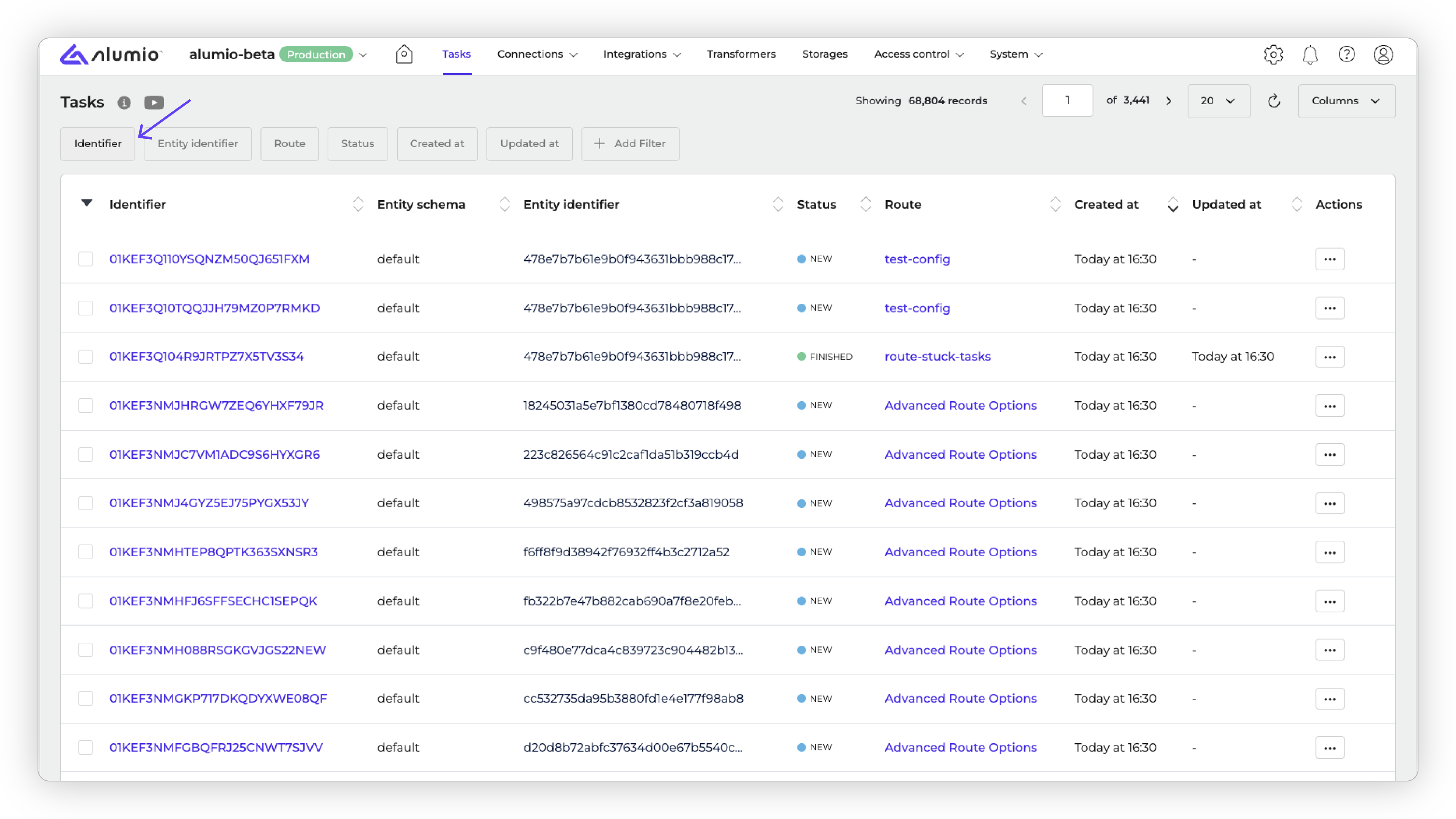Screen dimensions: 1456x819
Task: Click the Tasks info icon
Action: [124, 102]
